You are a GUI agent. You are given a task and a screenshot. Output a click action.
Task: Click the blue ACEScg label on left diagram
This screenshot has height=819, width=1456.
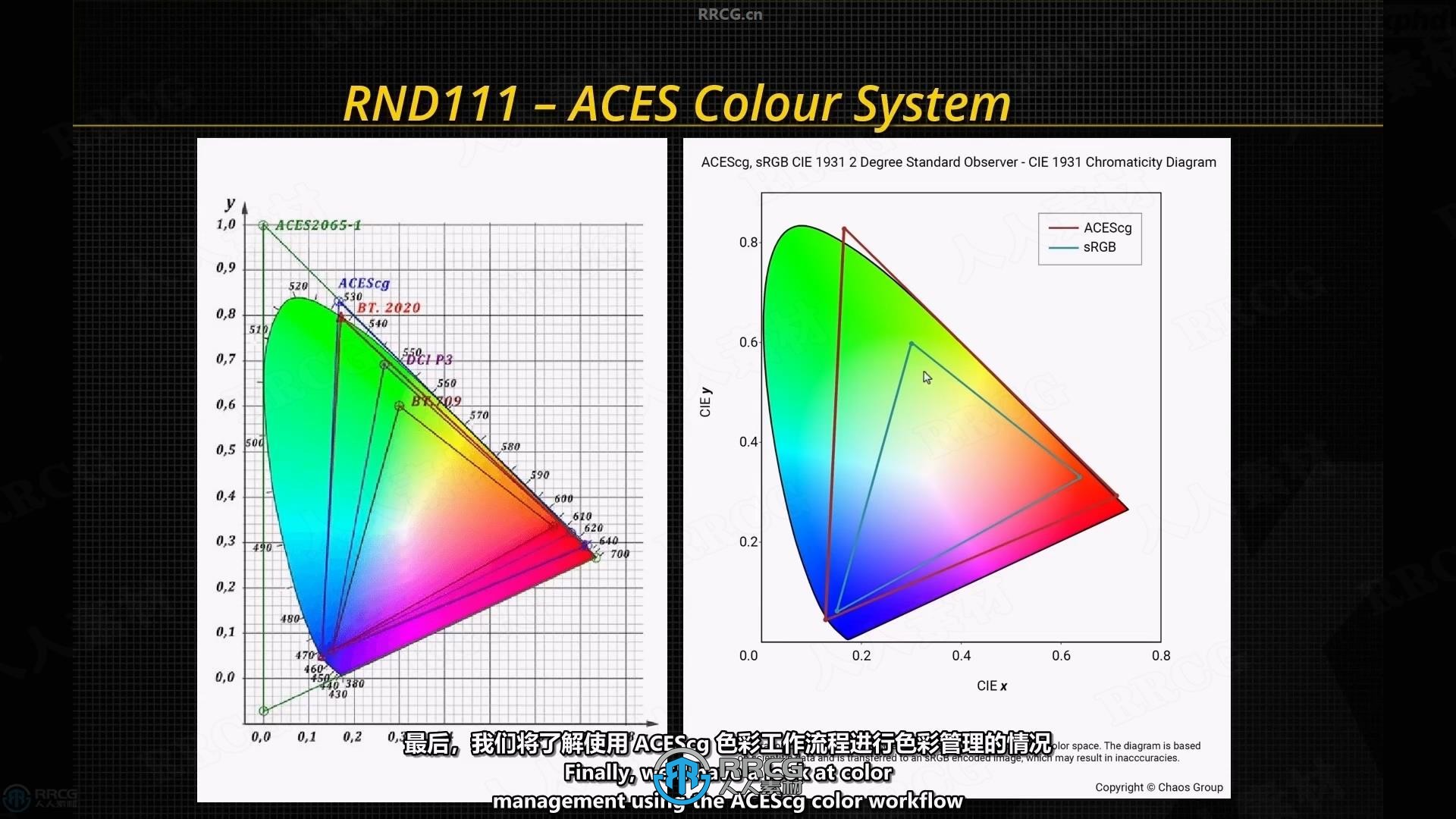(363, 283)
